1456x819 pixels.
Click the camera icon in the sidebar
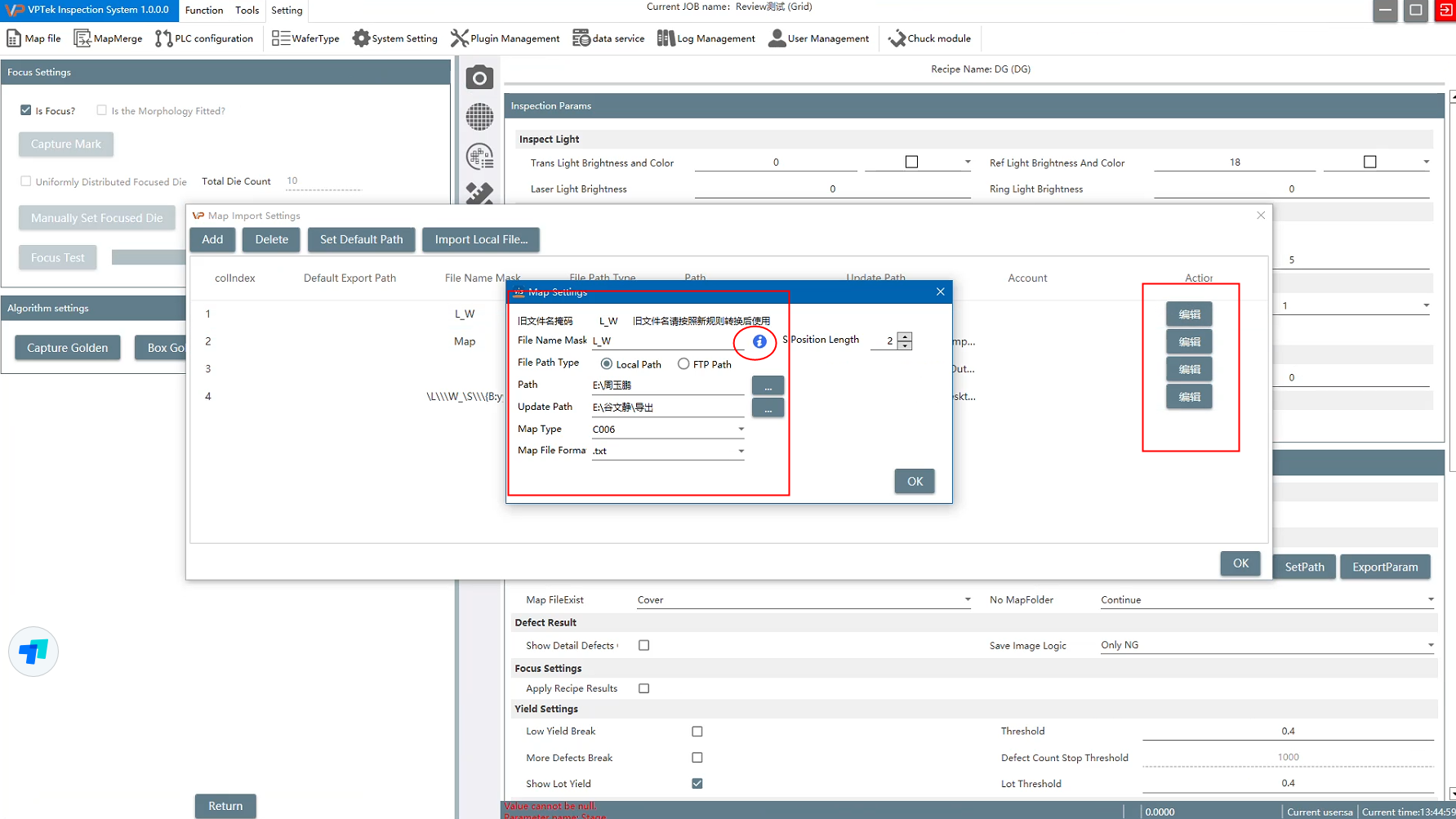pos(479,78)
